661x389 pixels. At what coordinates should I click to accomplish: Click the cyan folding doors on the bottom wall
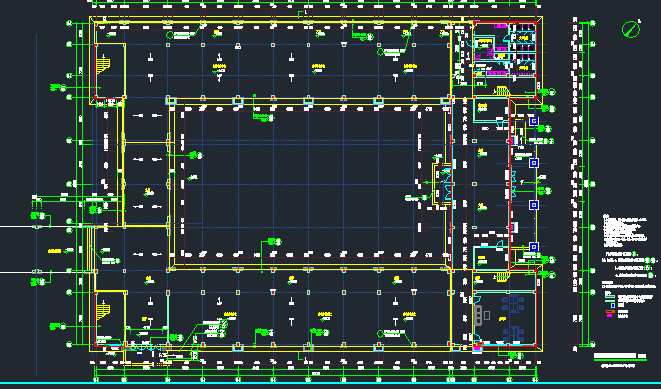pyautogui.click(x=145, y=348)
